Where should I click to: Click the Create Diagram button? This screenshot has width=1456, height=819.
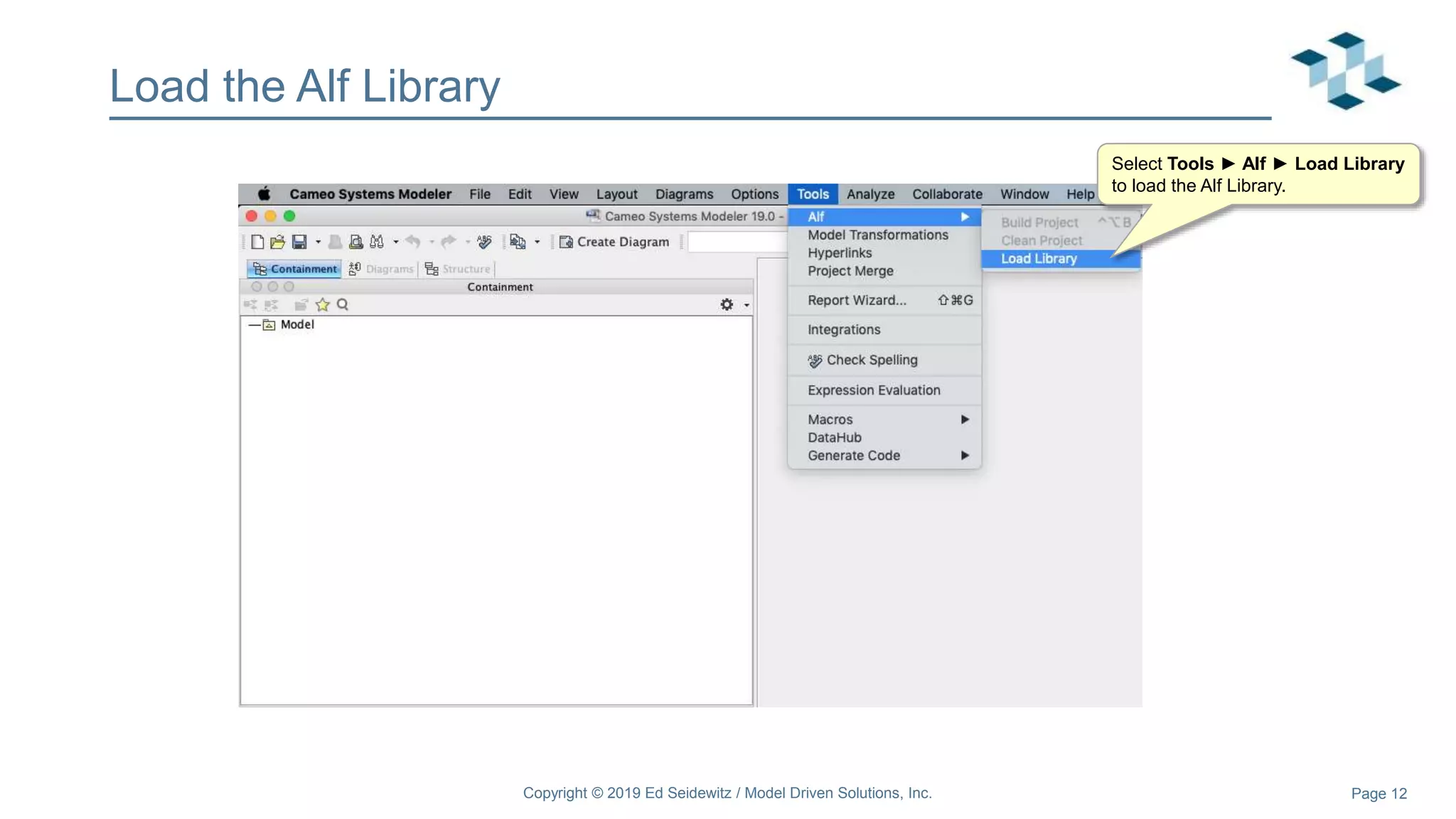pos(614,242)
